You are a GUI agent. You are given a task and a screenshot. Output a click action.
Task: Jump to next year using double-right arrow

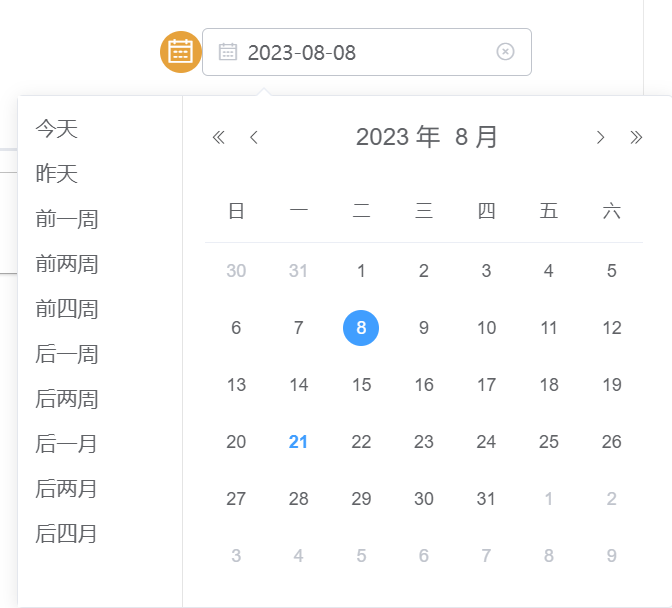(636, 138)
